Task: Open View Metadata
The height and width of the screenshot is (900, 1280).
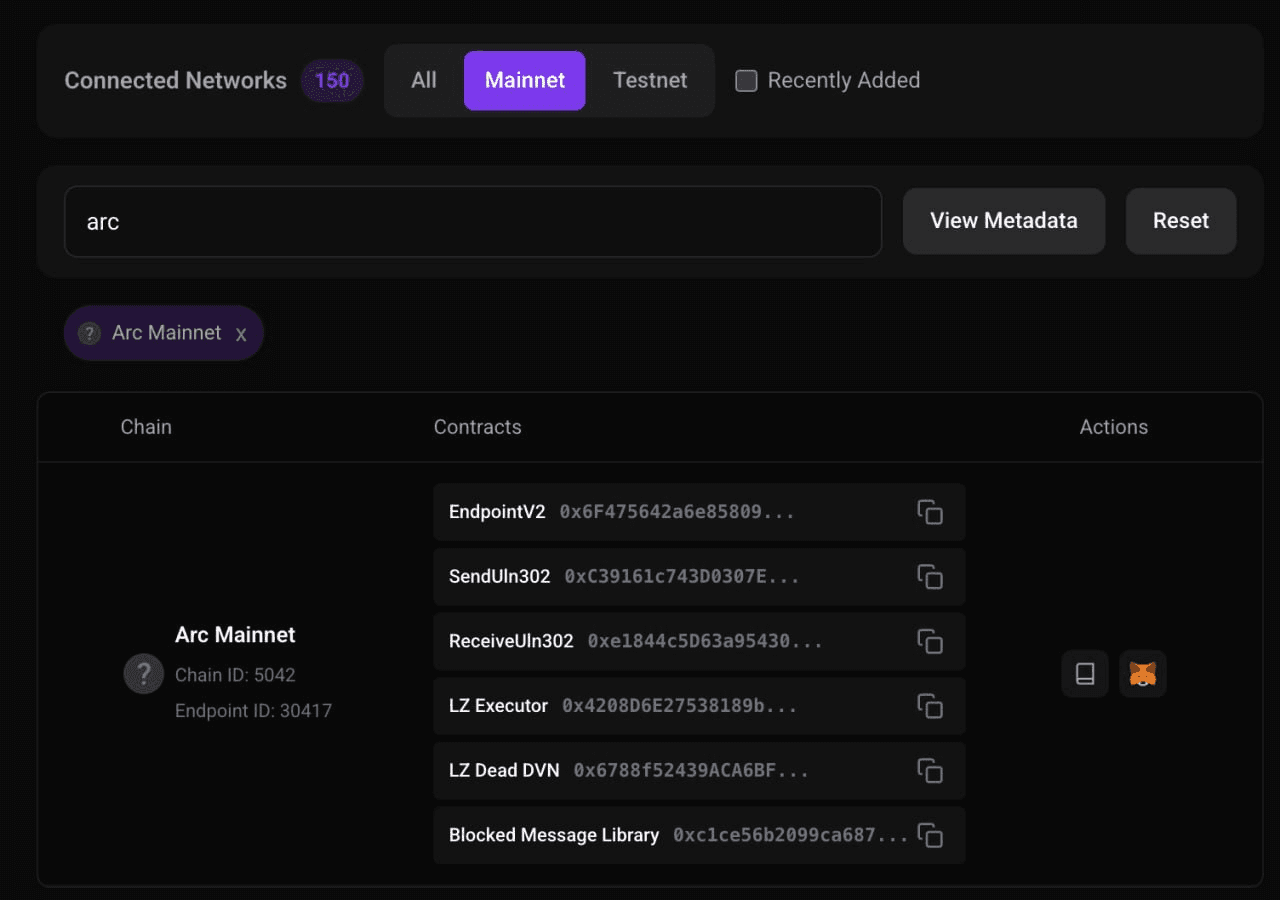Action: [1004, 221]
